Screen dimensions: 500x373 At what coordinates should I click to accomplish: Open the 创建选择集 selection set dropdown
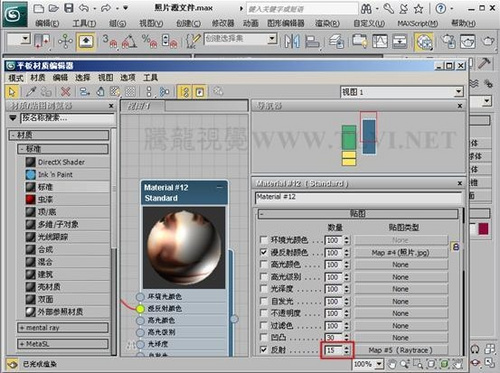pyautogui.click(x=272, y=39)
